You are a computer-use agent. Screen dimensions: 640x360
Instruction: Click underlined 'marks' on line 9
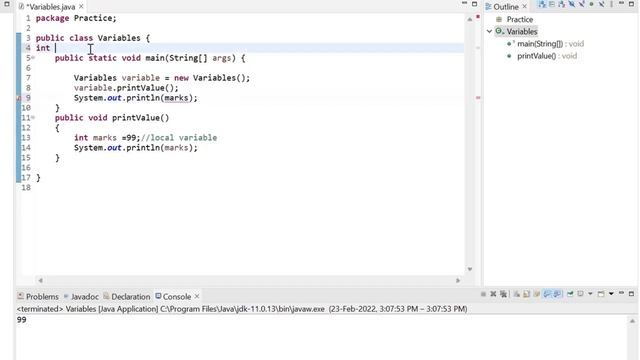pos(176,98)
